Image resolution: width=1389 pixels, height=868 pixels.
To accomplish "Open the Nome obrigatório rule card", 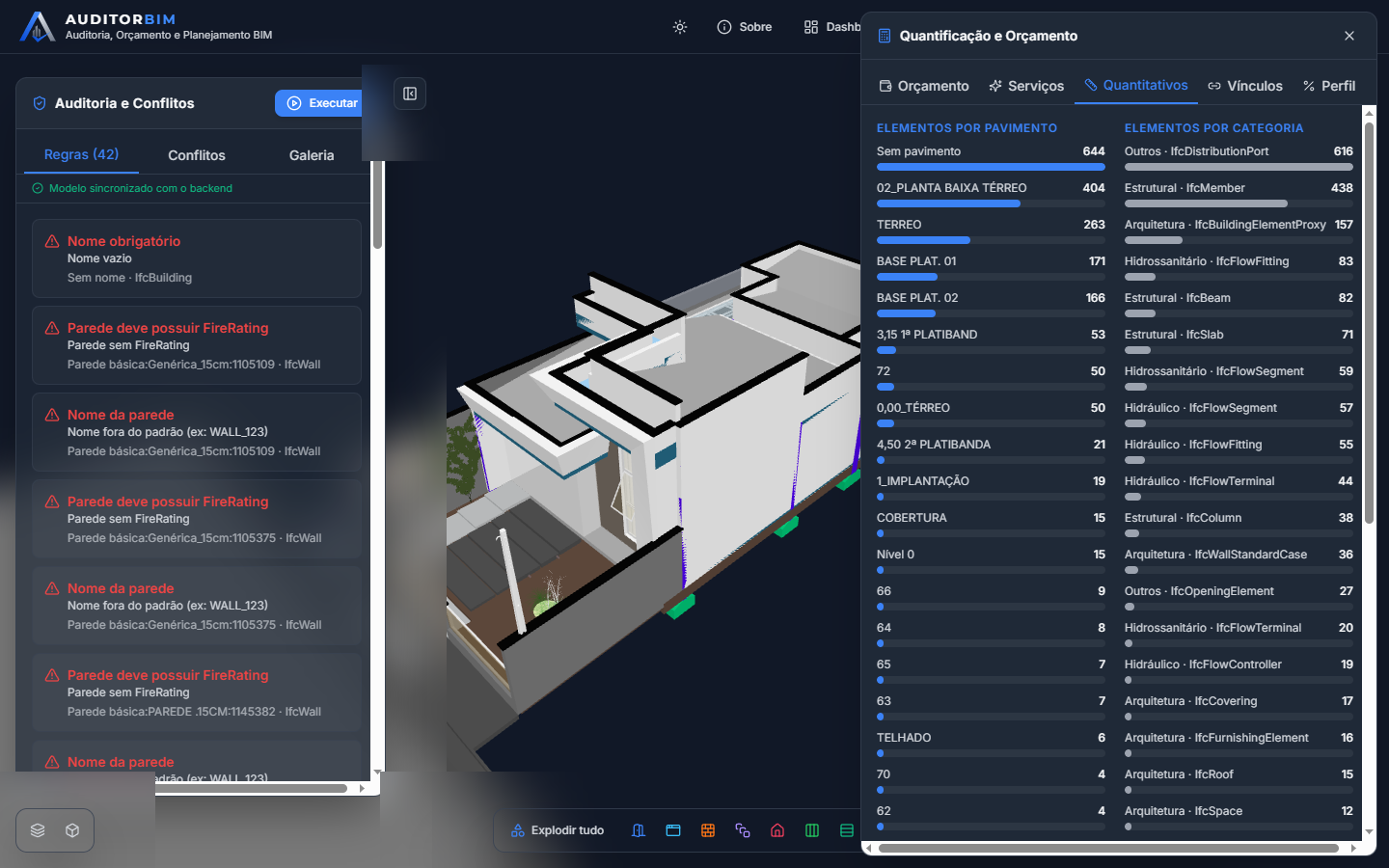I will pos(197,258).
